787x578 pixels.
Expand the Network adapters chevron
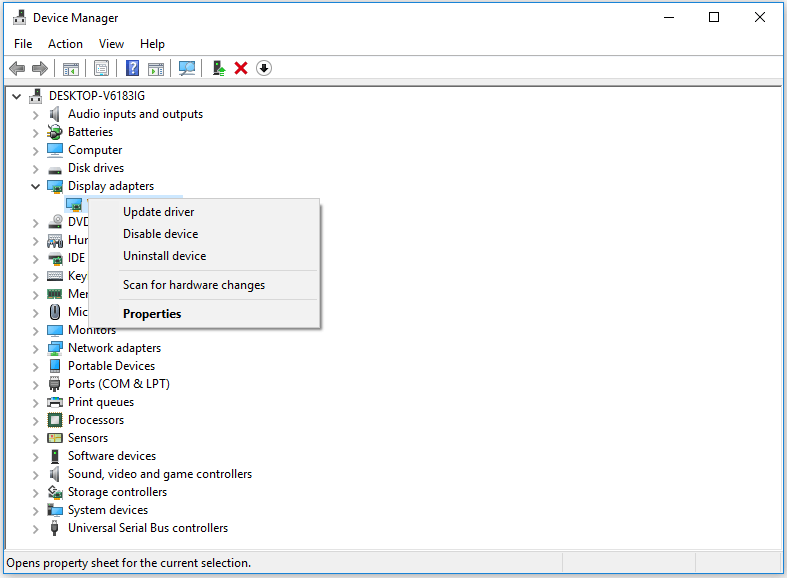tap(35, 349)
